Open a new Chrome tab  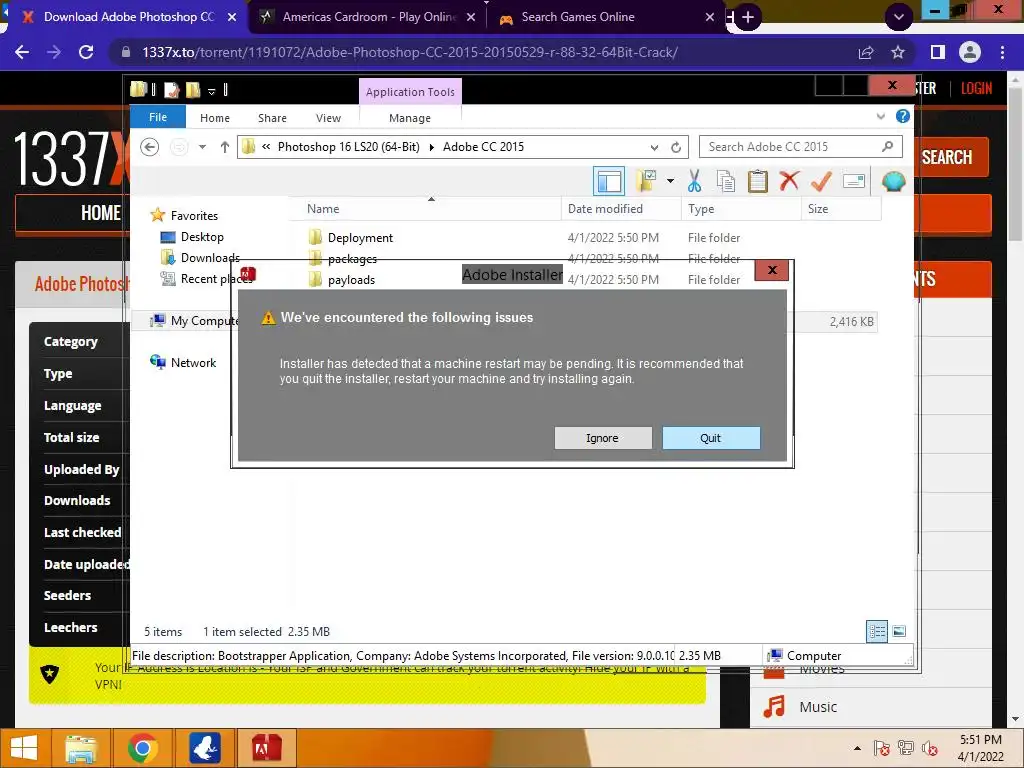[x=748, y=17]
